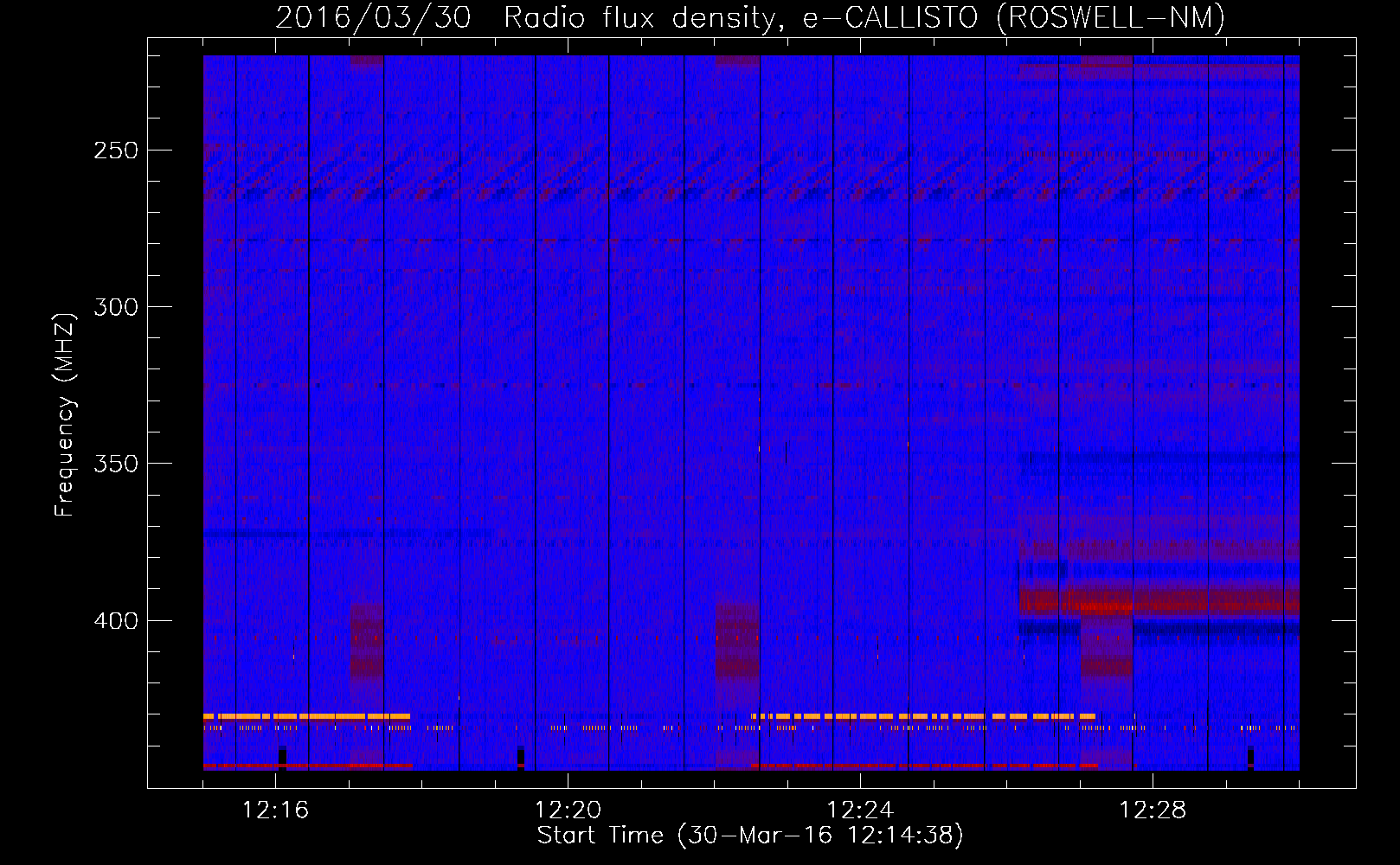Click the 'Start Time (30-Mar-16 12:14:38)' axis label
The height and width of the screenshot is (865, 1400).
(750, 836)
